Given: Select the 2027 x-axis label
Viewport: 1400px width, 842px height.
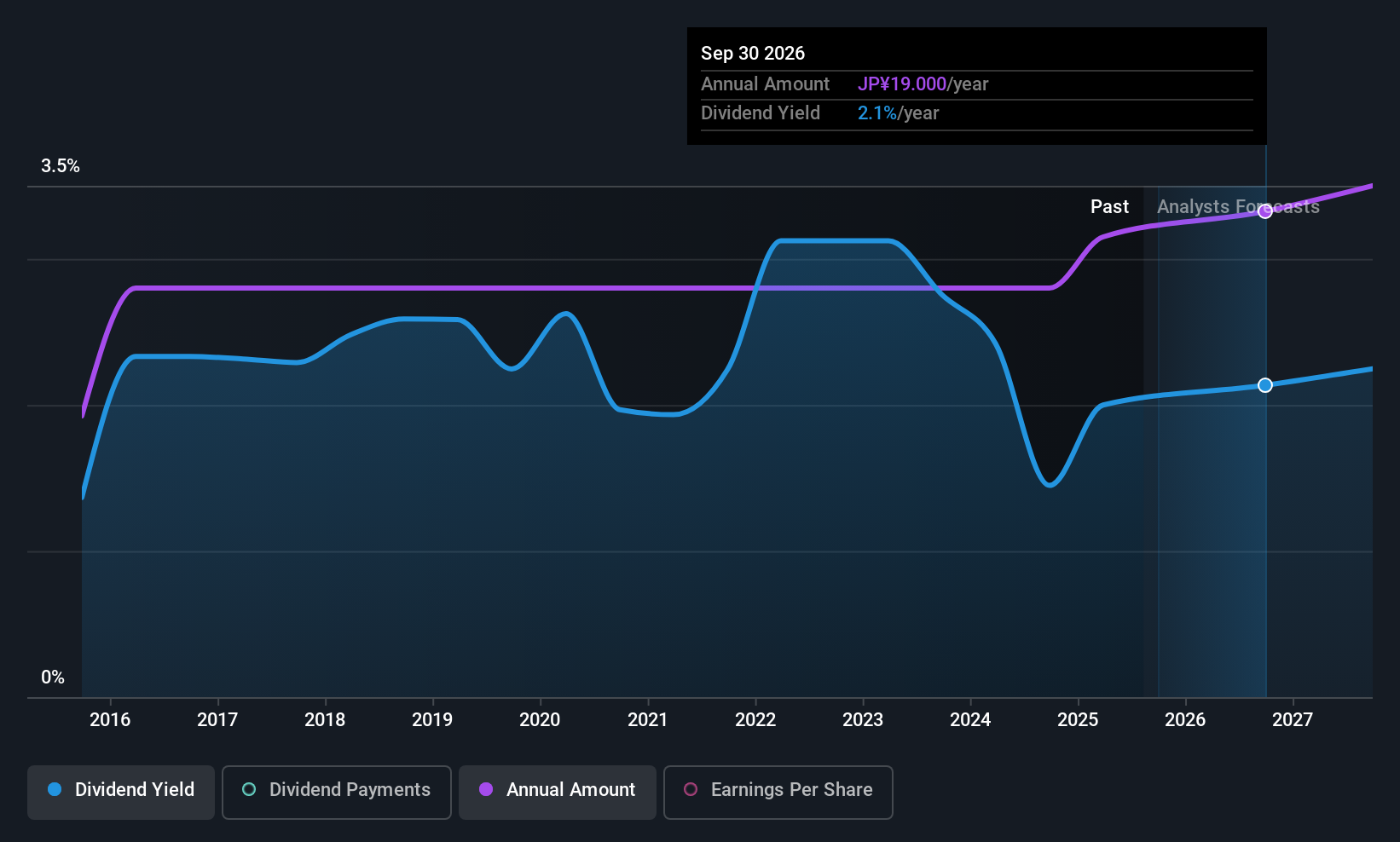Looking at the screenshot, I should click(1293, 720).
